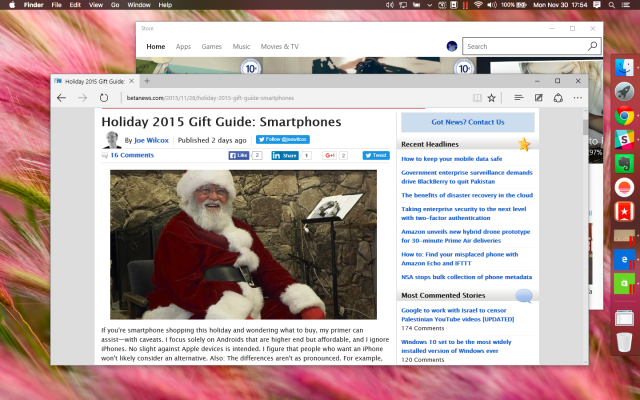This screenshot has height=400, width=640.
Task: Open Amazon Echo and IFTTT headline
Action: click(460, 258)
